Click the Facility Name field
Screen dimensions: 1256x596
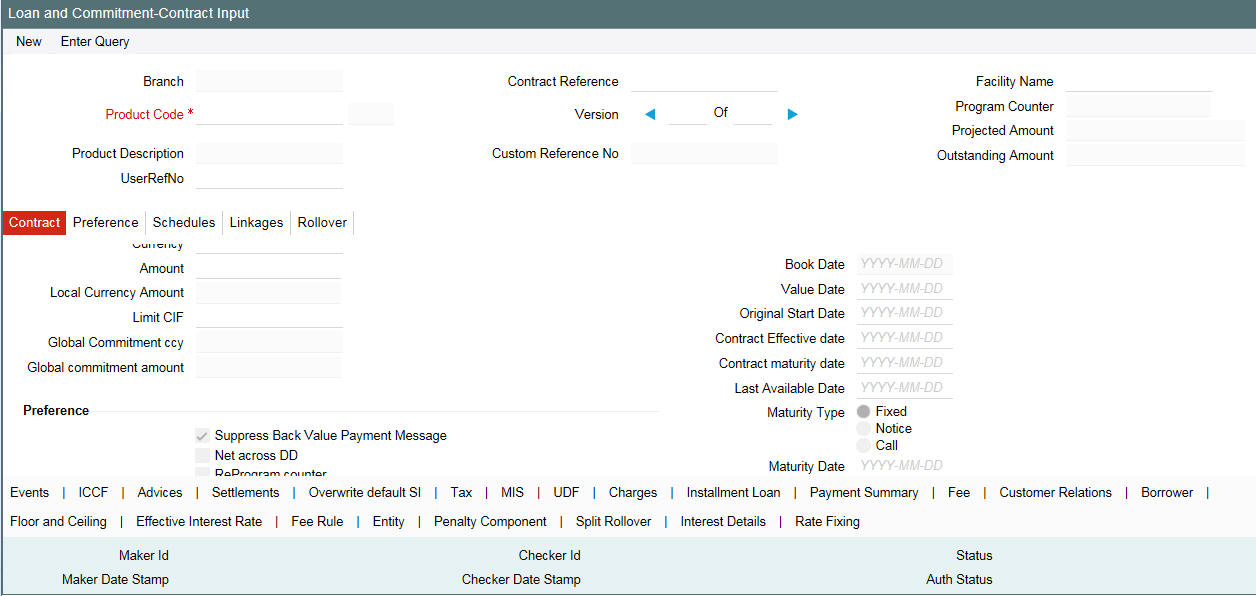(x=1139, y=81)
